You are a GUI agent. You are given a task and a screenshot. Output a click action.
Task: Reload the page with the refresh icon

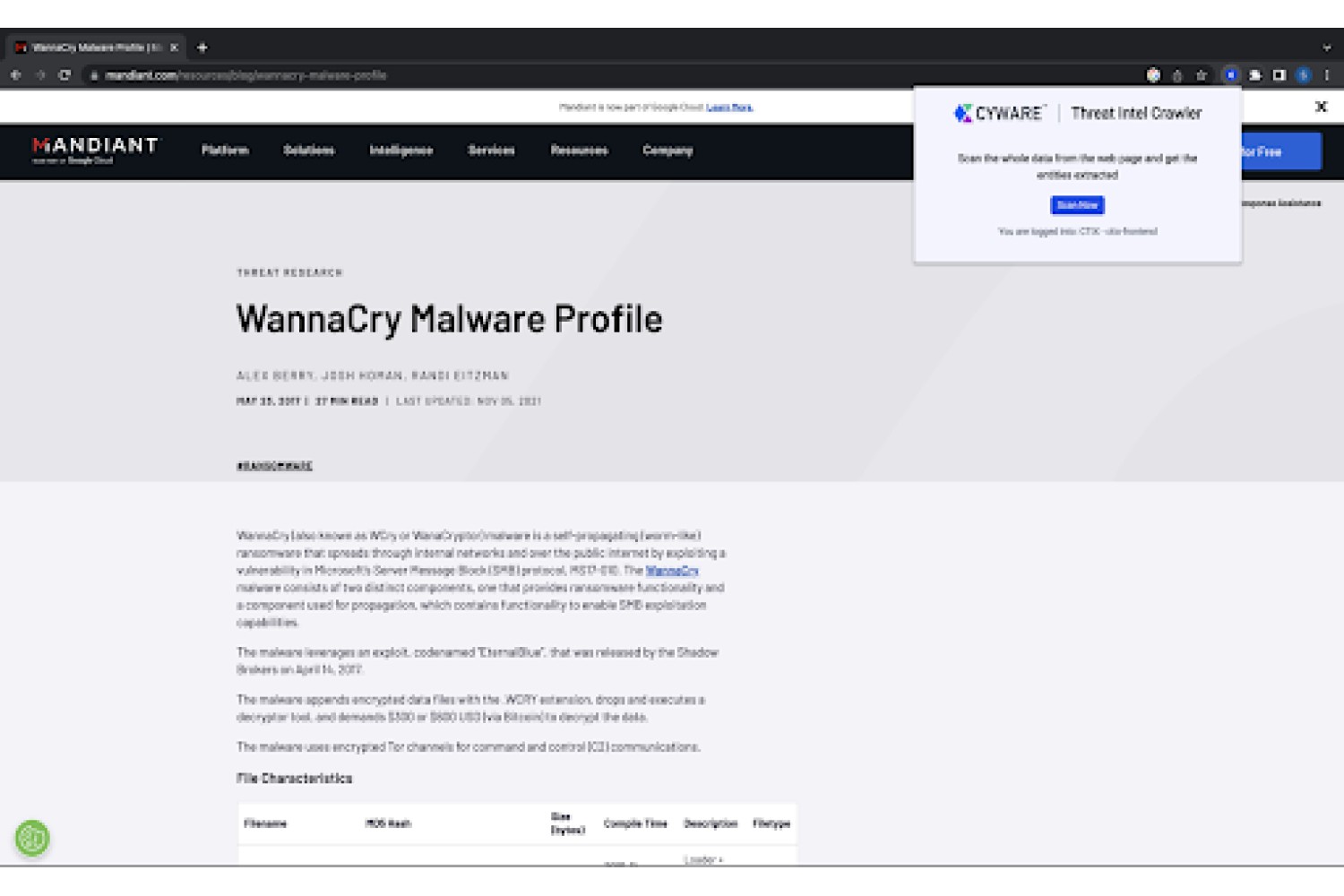(65, 75)
